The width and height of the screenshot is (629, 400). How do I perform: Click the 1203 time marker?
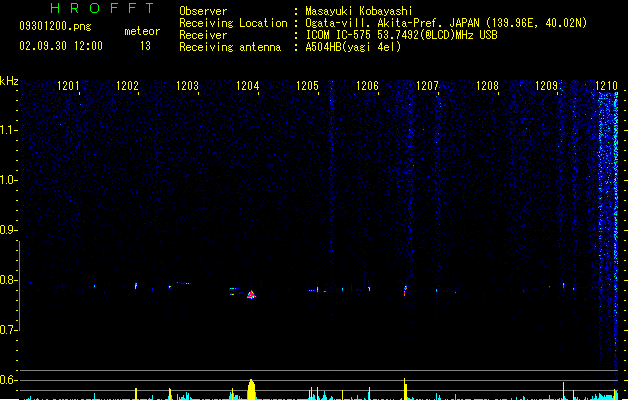coord(187,86)
